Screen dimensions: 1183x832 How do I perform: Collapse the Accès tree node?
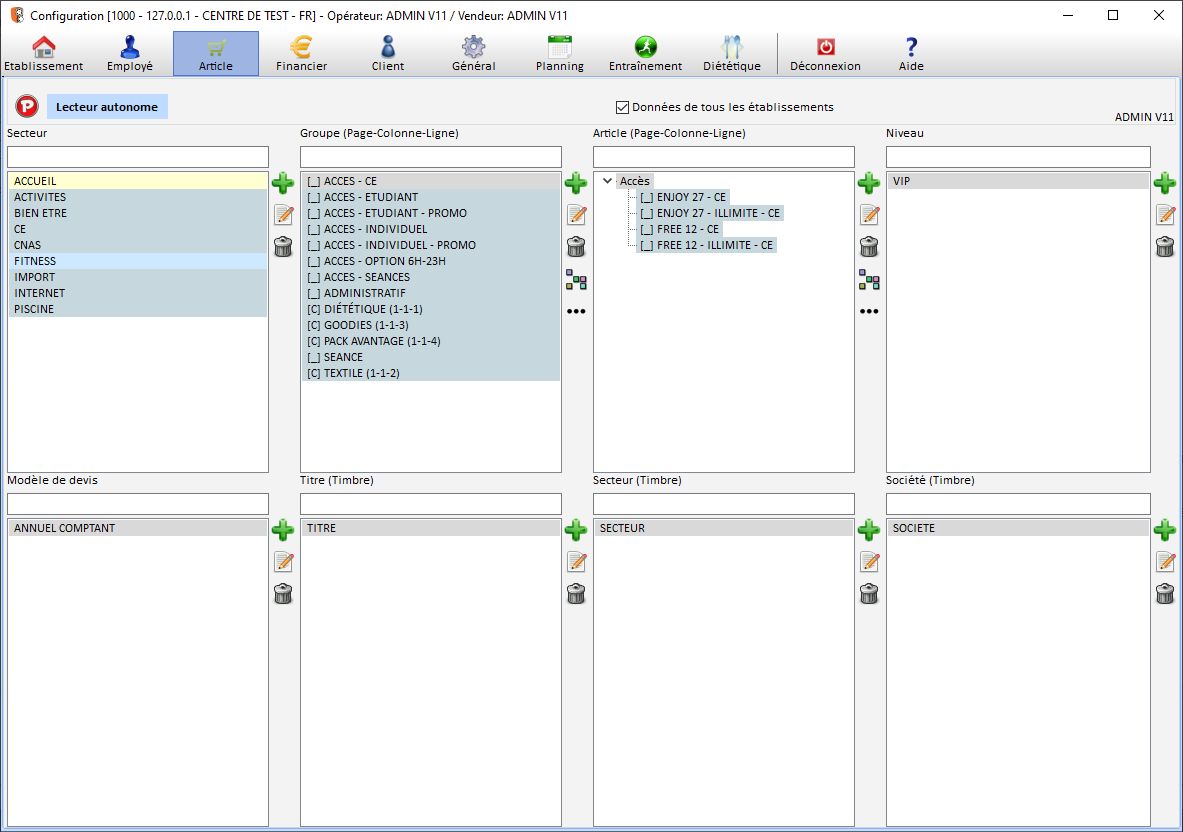pyautogui.click(x=608, y=181)
